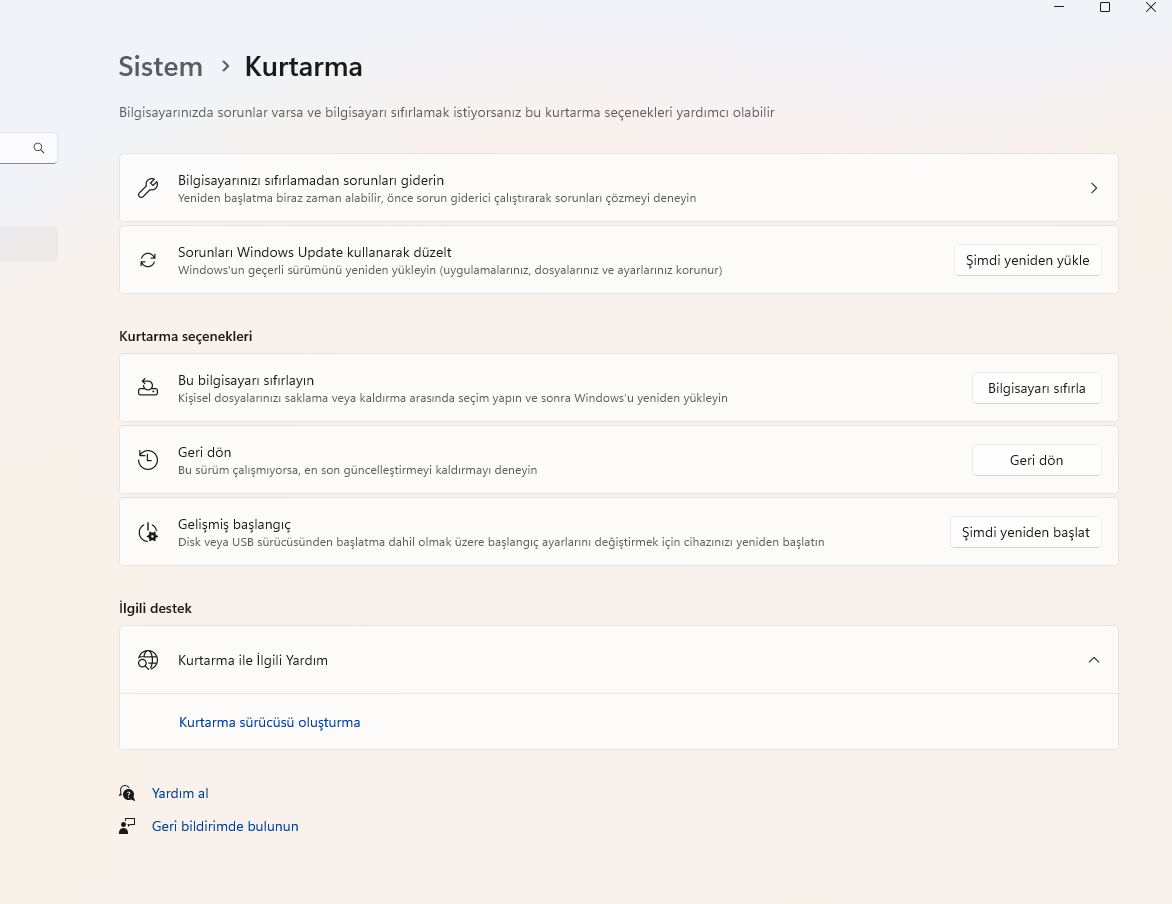Click the wrench troubleshoot icon
Viewport: 1172px width, 904px height.
click(148, 188)
